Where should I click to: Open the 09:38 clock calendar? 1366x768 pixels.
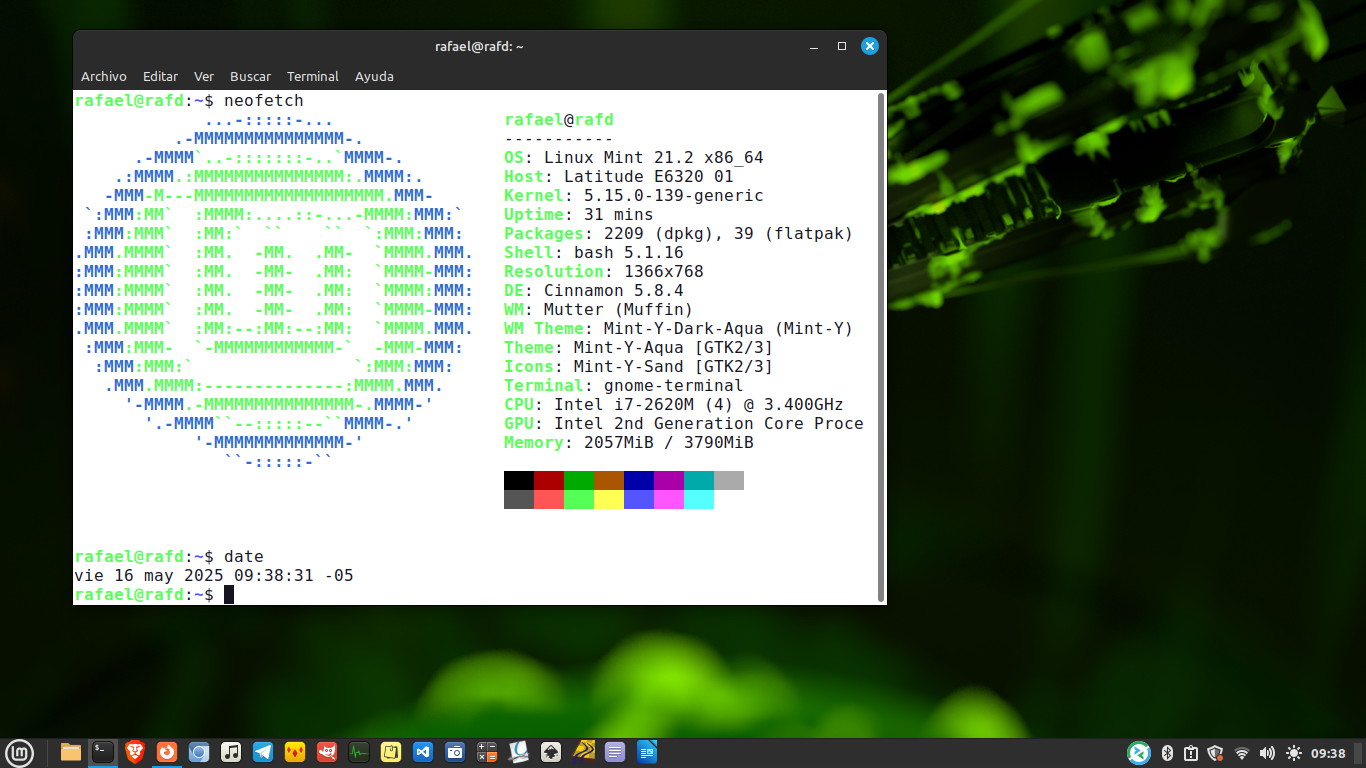(x=1328, y=753)
